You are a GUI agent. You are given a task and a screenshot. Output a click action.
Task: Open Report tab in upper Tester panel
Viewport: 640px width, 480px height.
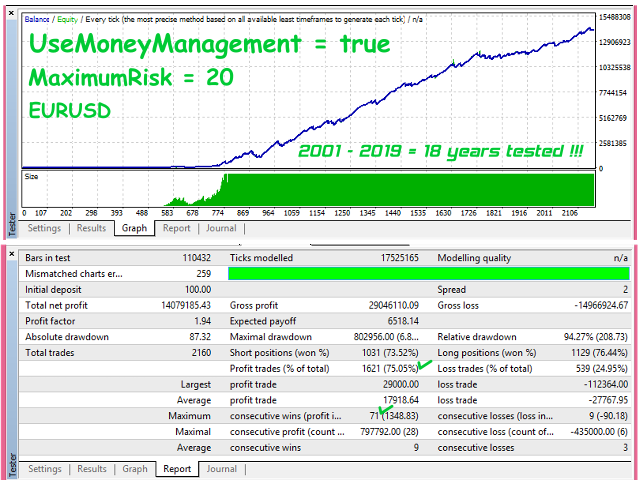point(176,228)
